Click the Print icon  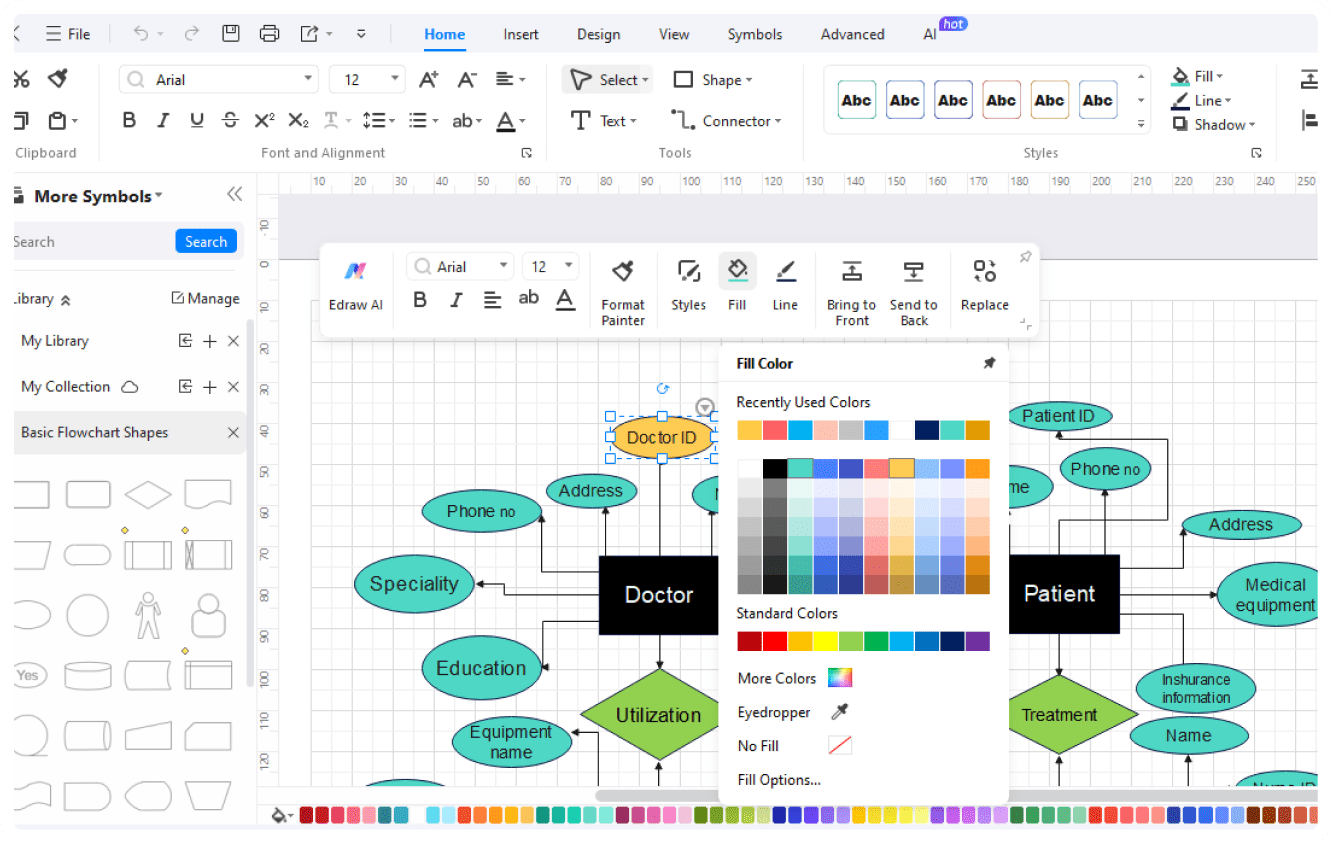click(269, 33)
